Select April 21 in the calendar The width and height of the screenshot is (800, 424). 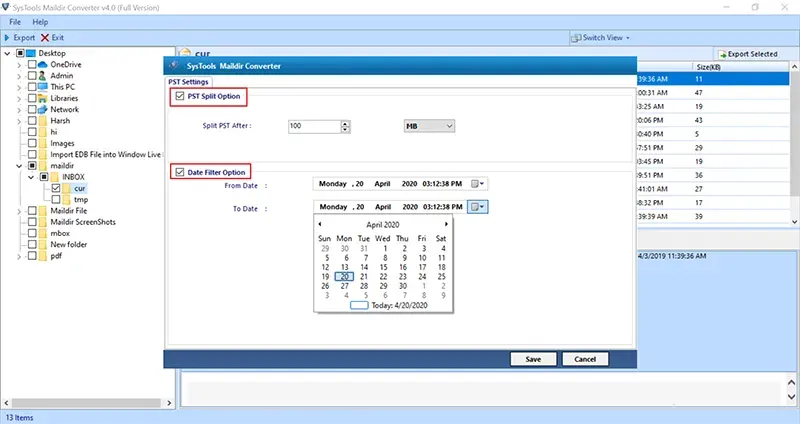click(x=364, y=277)
